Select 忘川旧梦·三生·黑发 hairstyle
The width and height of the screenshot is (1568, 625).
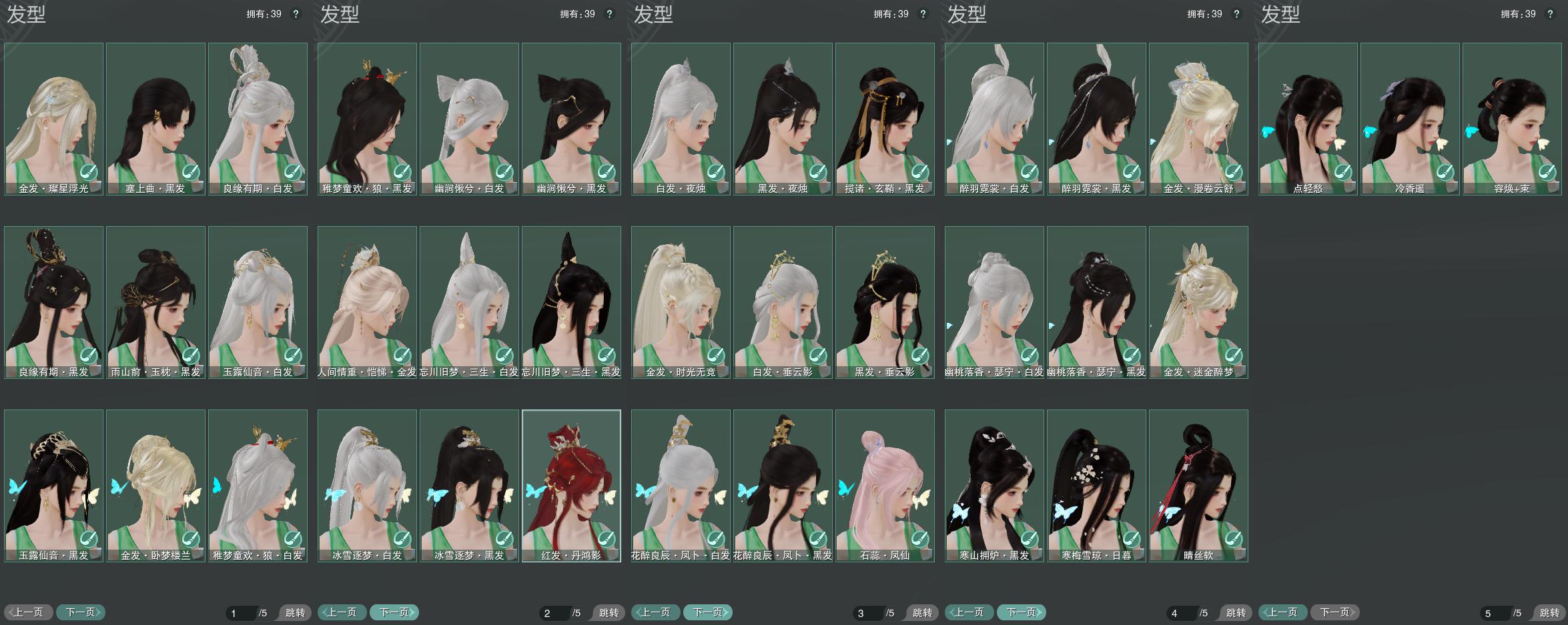pyautogui.click(x=572, y=302)
